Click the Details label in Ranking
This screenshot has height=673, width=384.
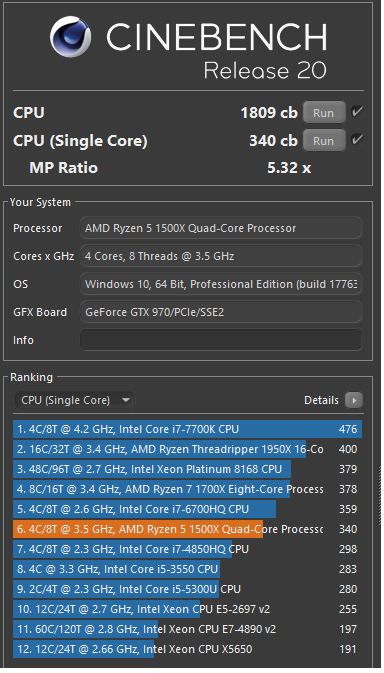[321, 400]
